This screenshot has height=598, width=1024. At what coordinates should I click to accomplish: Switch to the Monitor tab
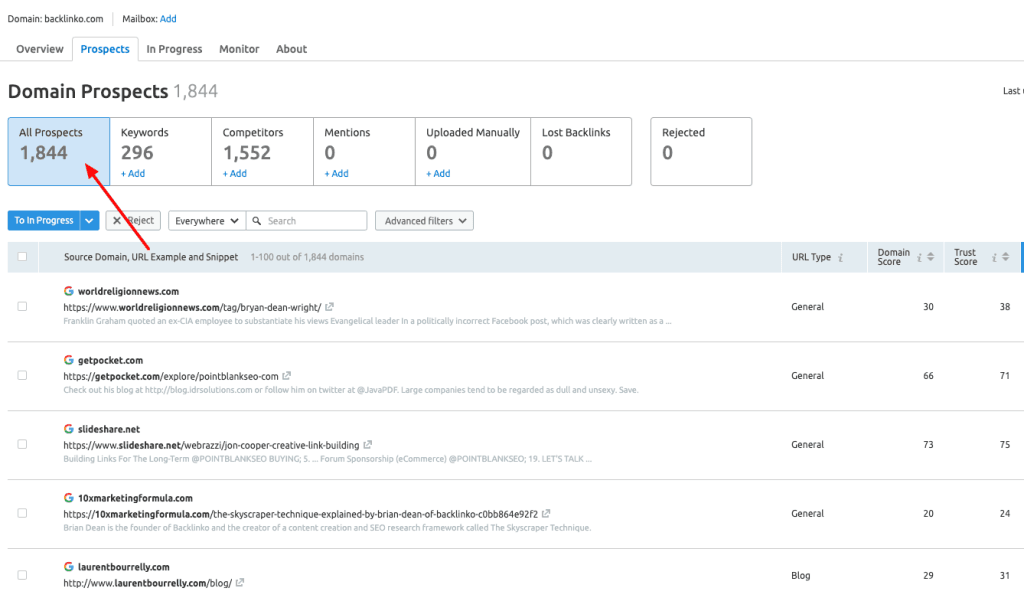239,49
